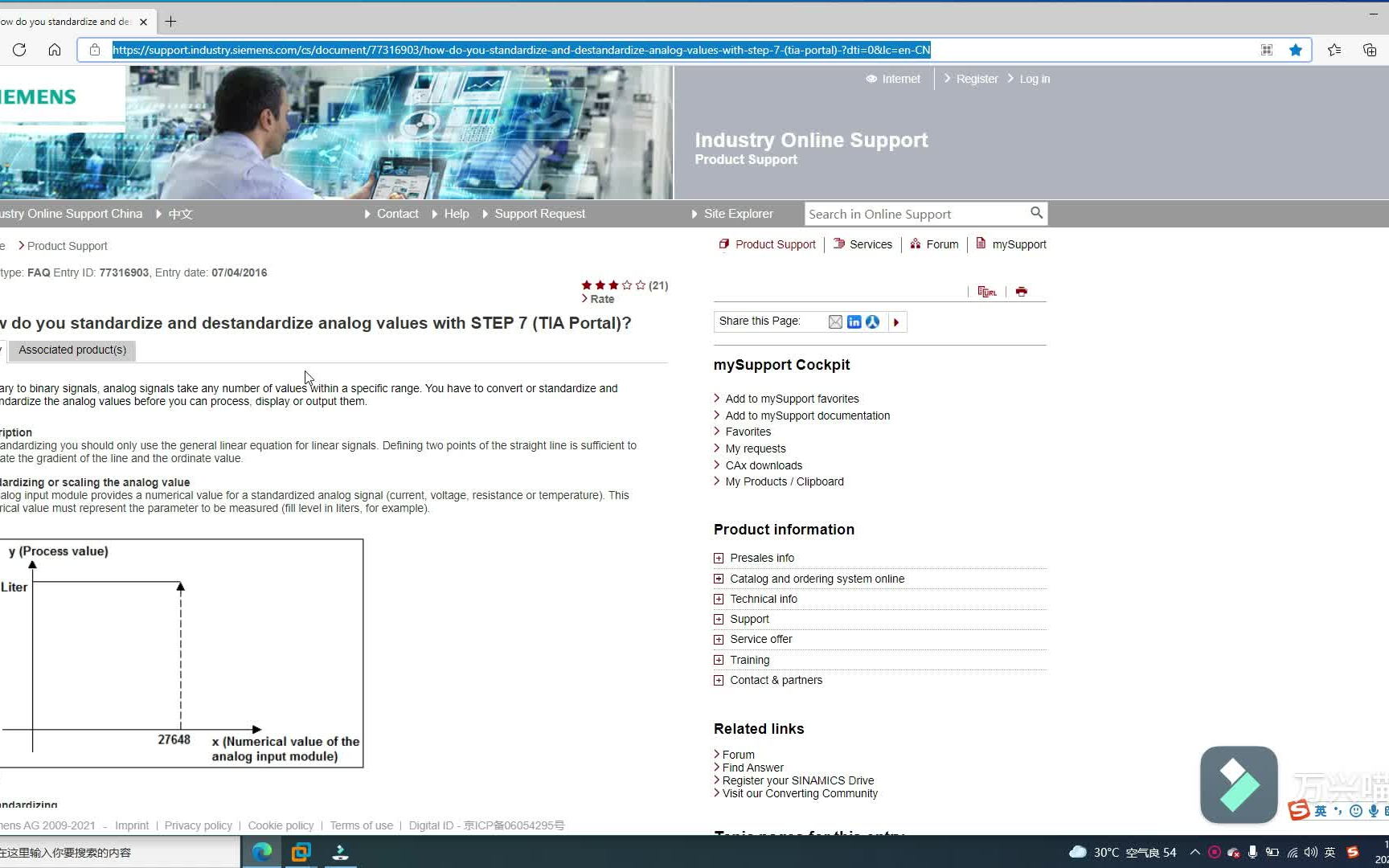The image size is (1389, 868).
Task: Open the browser Collections icon
Action: [1370, 50]
